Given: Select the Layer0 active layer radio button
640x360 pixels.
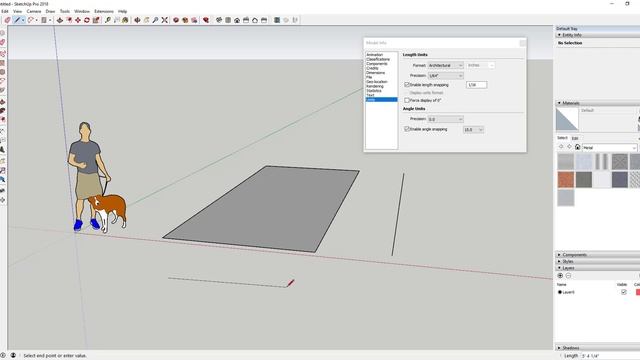Looking at the screenshot, I should (560, 292).
